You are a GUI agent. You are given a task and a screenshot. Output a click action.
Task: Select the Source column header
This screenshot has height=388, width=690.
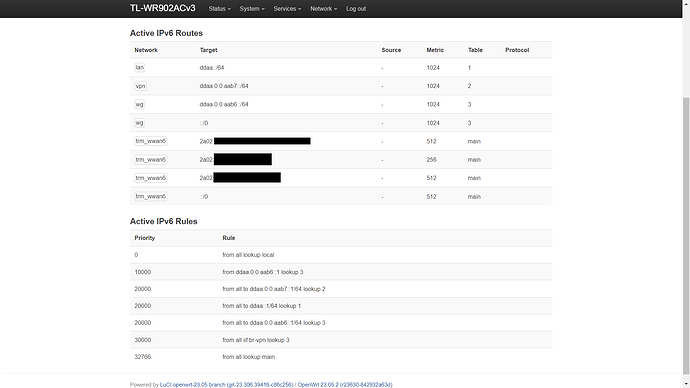(x=391, y=50)
